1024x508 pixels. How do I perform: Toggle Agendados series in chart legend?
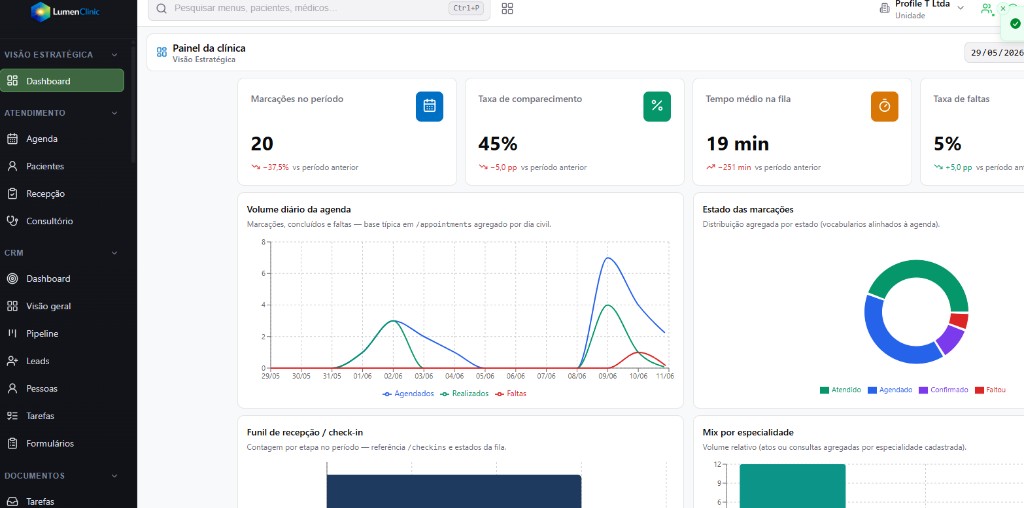pyautogui.click(x=408, y=394)
